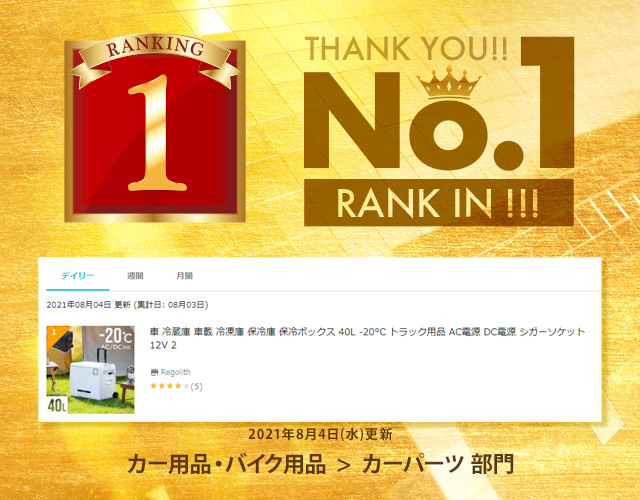Select the デイリー ranking tab
640x500 pixels.
[x=78, y=276]
